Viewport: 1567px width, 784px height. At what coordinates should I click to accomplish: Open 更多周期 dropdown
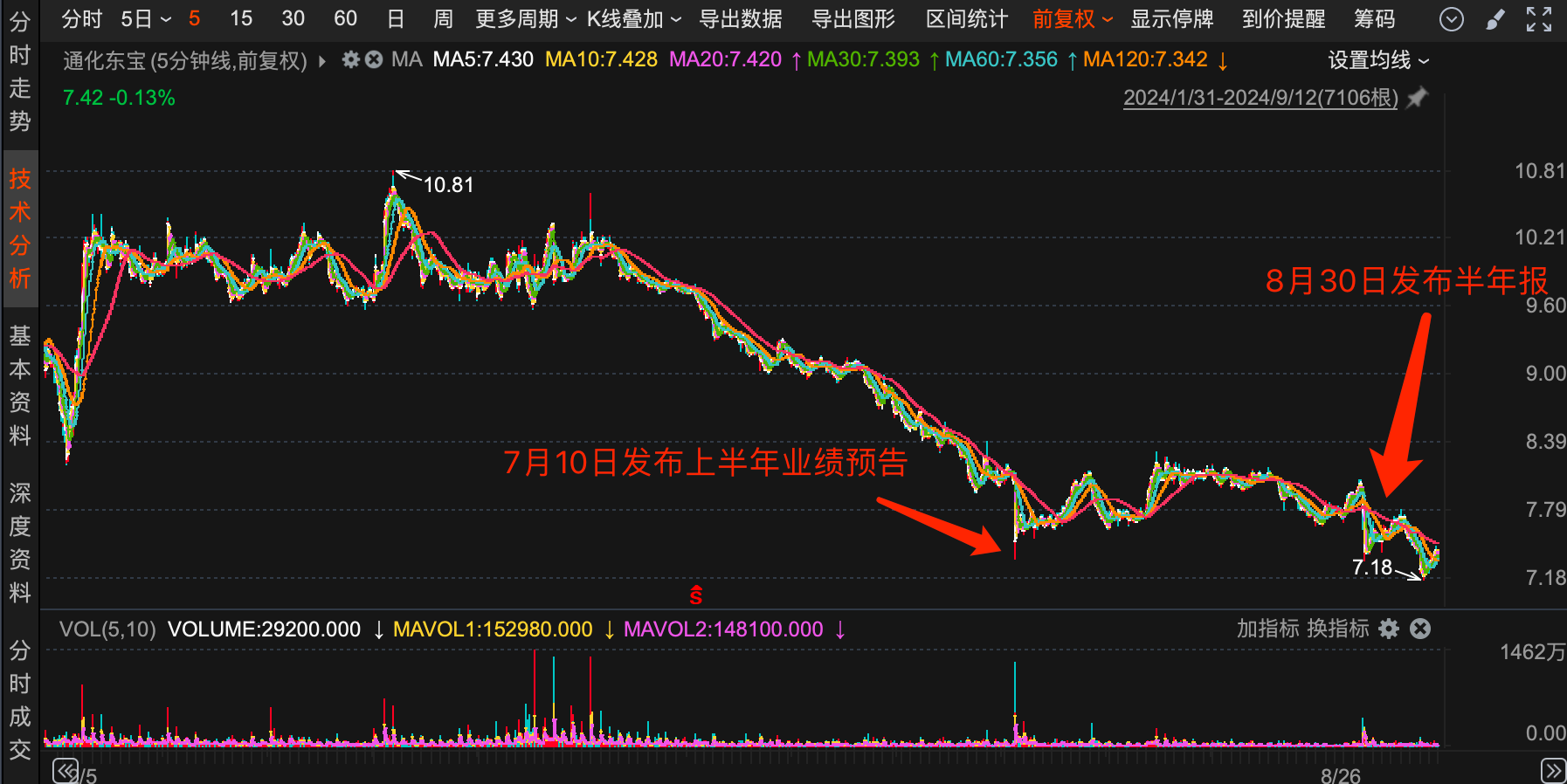[526, 18]
